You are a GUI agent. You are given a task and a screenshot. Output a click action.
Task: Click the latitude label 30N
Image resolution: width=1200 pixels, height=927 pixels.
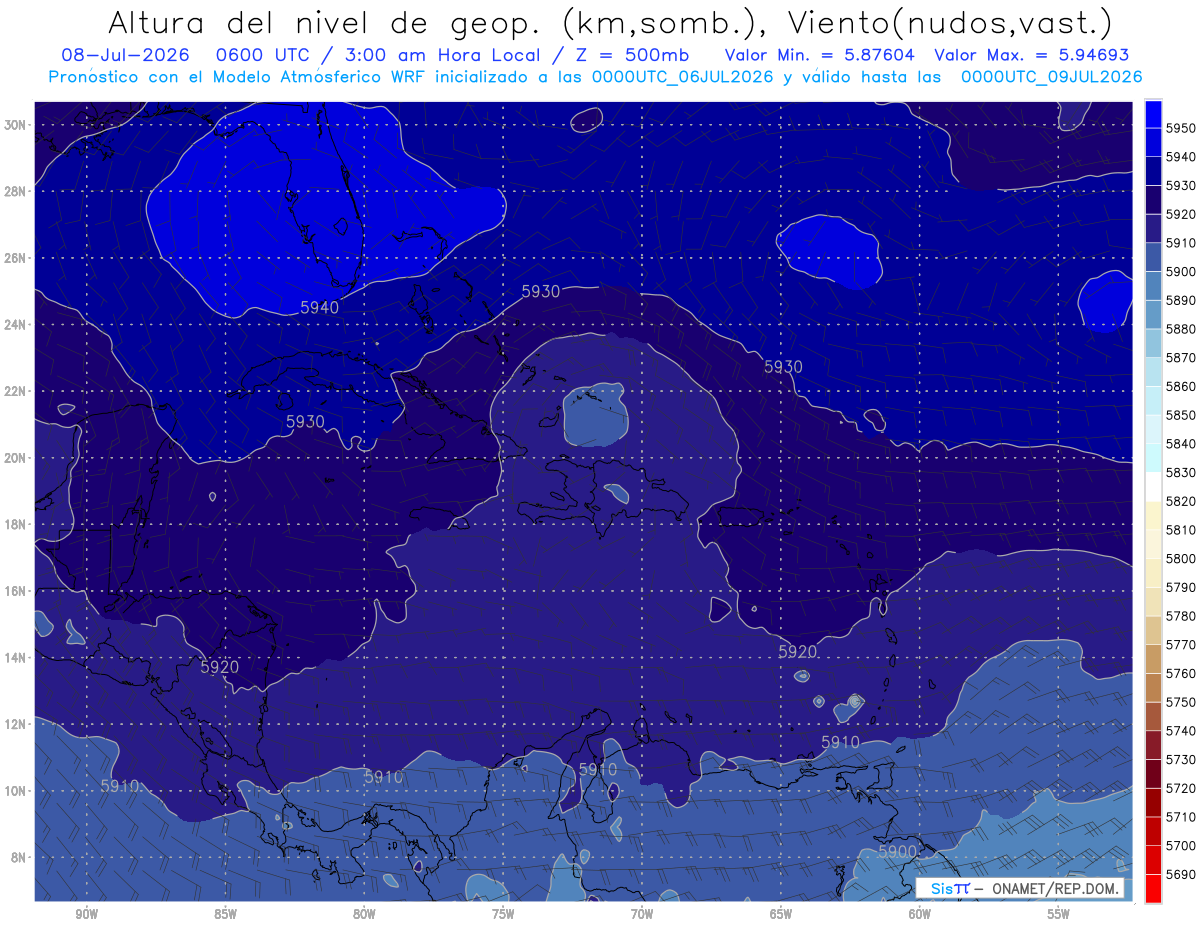click(x=15, y=125)
